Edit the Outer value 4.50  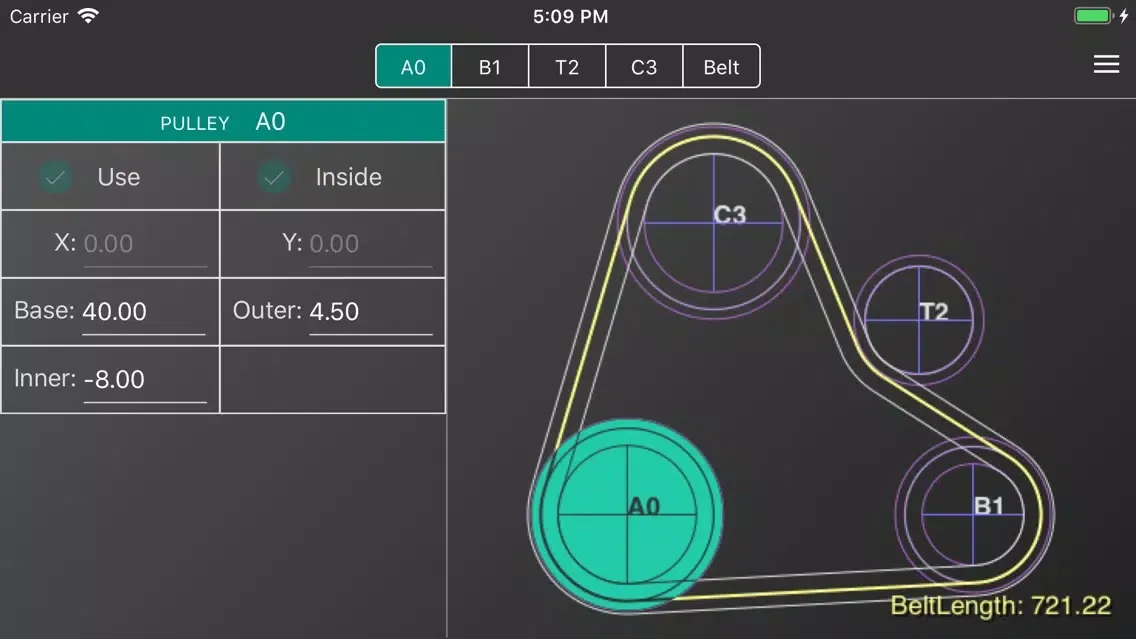370,312
